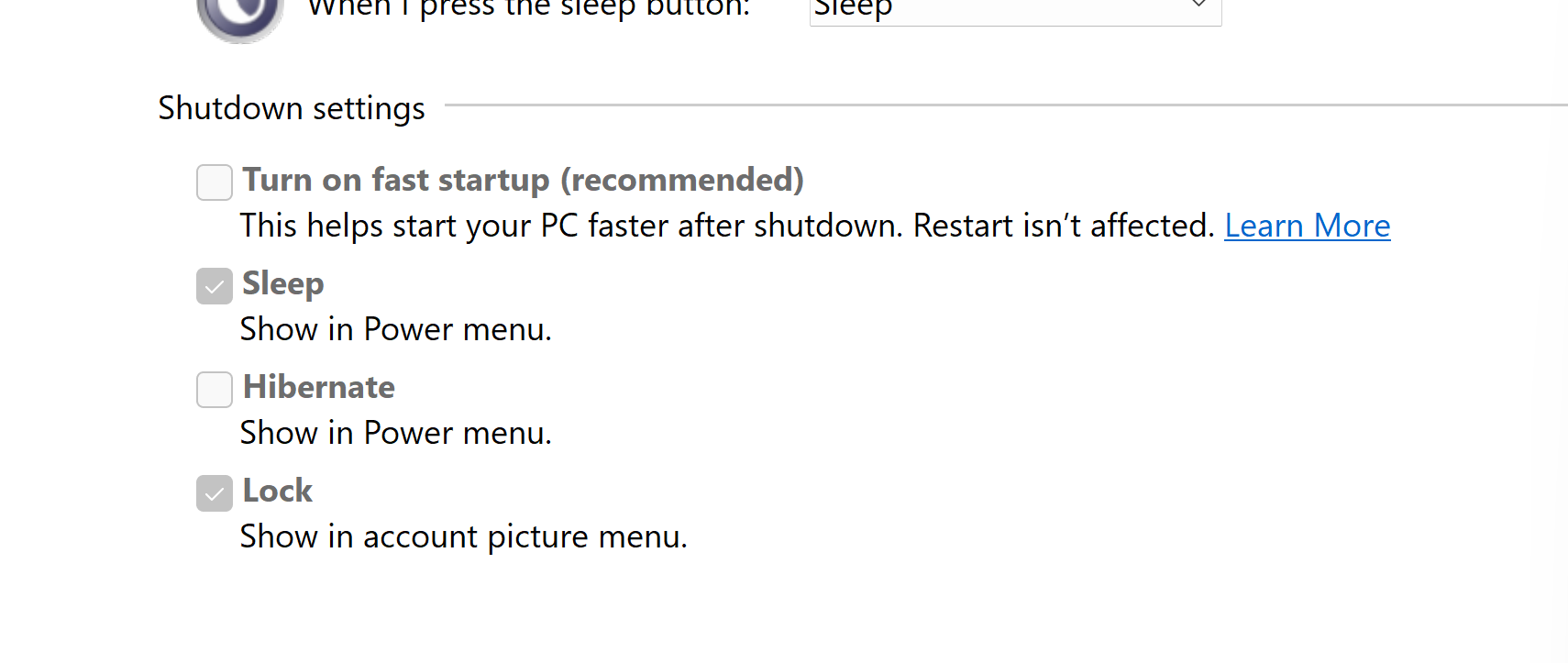Click 'Show in Power menu' under Hibernate
The image size is (1568, 663).
[x=395, y=433]
